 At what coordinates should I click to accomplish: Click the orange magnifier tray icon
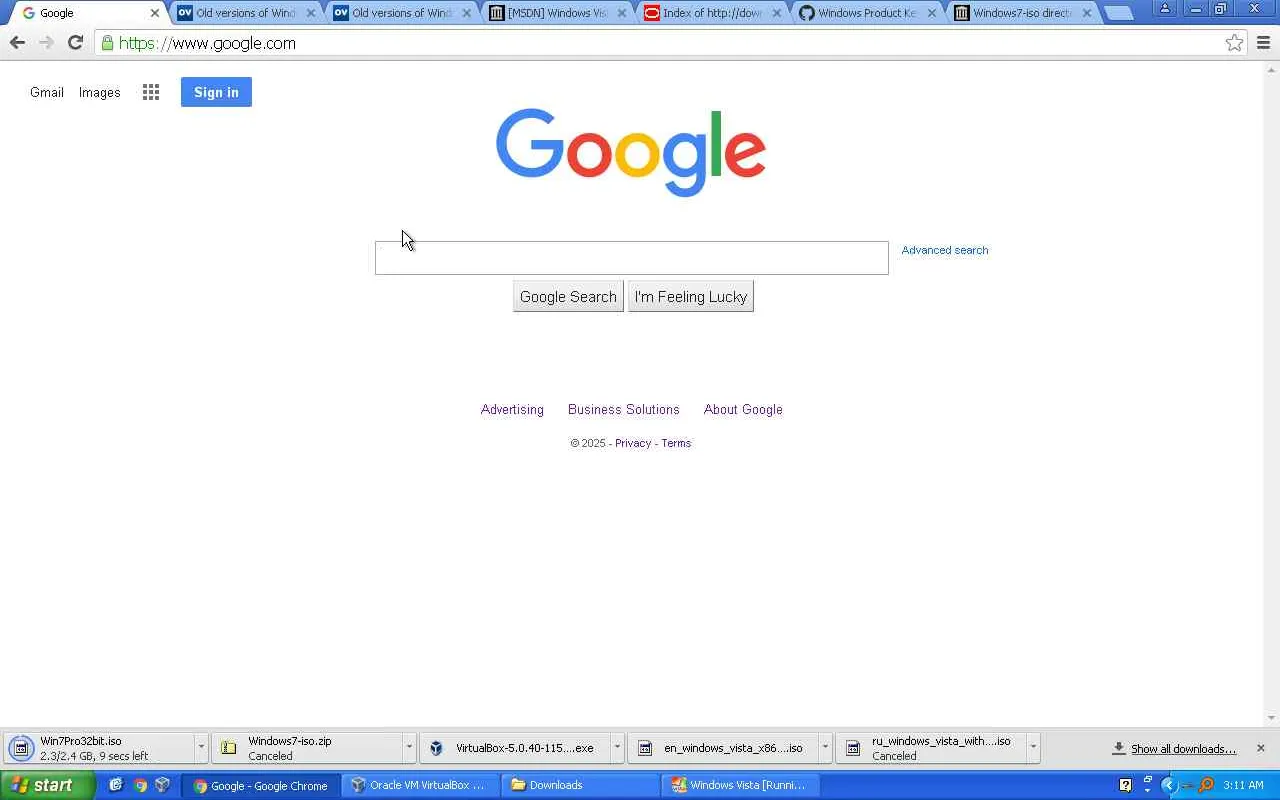[1206, 785]
